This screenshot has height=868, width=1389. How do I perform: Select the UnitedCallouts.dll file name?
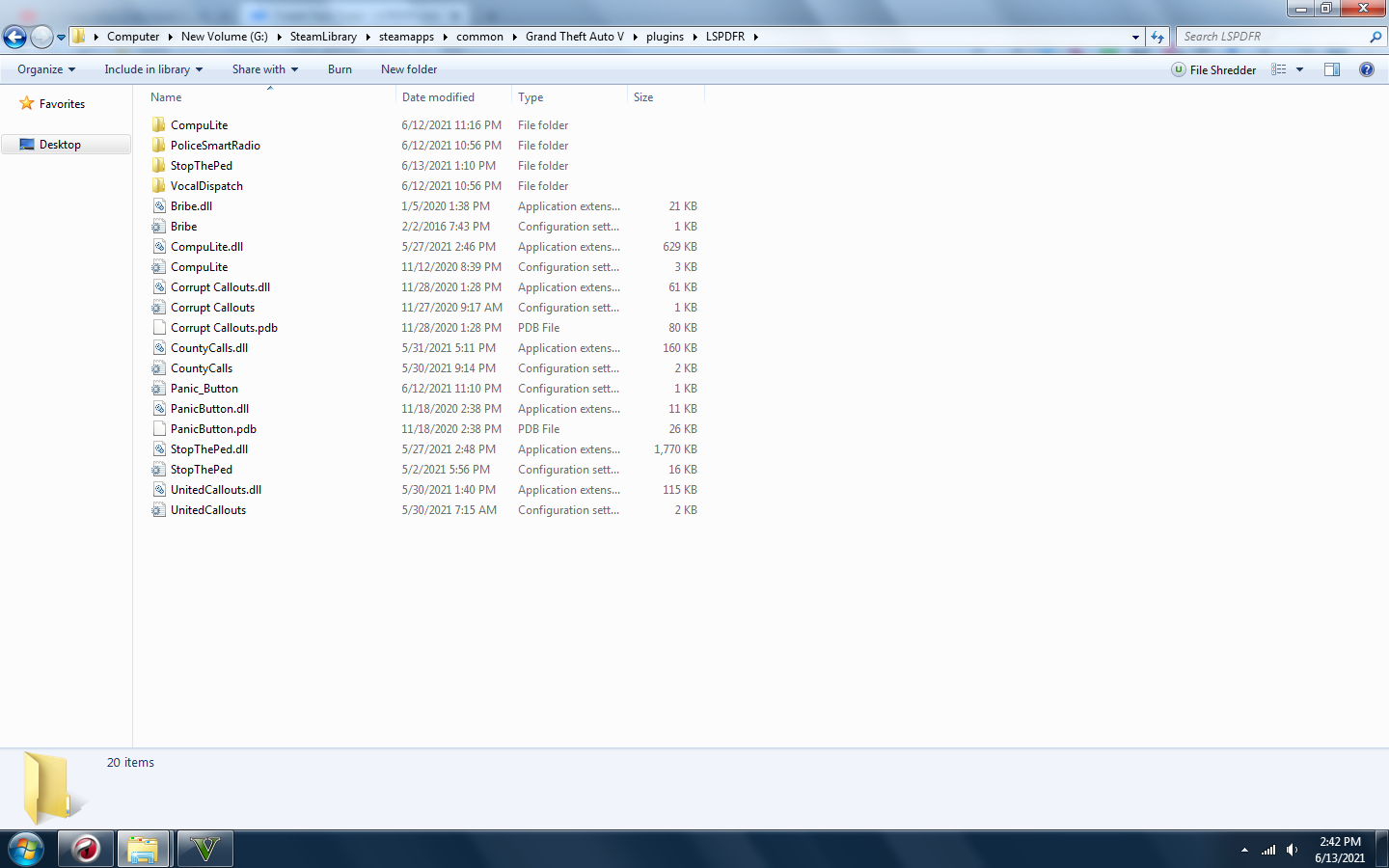(x=216, y=490)
